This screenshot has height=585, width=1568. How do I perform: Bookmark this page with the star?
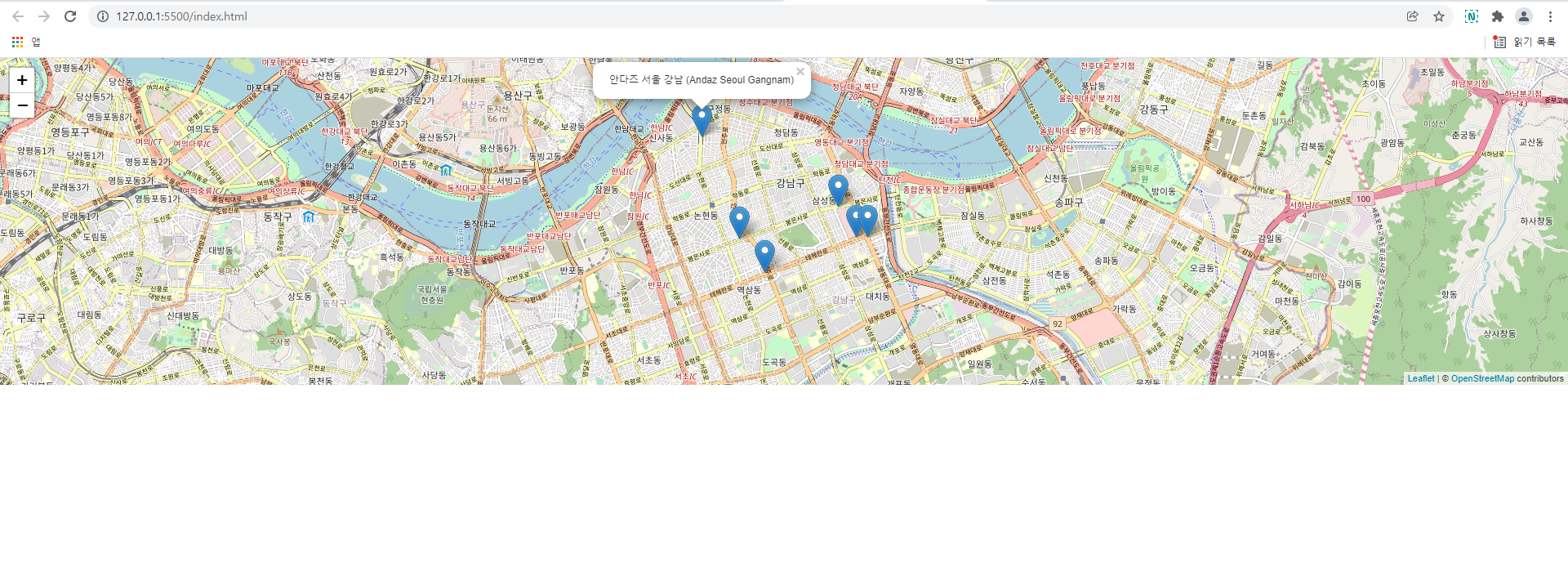click(x=1439, y=16)
